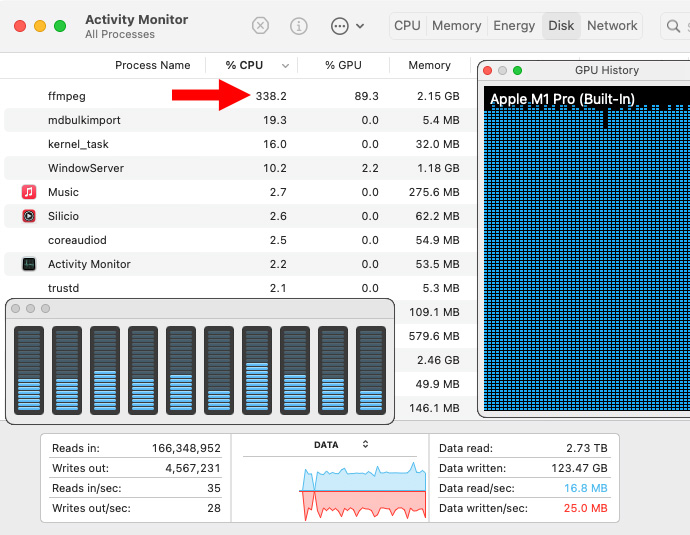Click the Activity Monitor app icon in list

tap(29, 264)
